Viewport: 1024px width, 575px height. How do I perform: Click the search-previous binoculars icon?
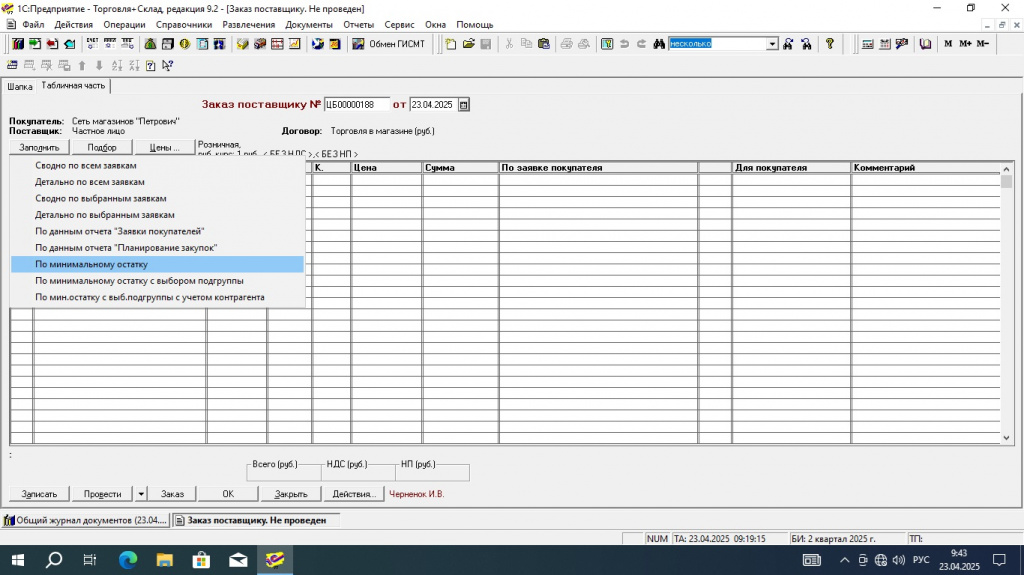click(x=807, y=44)
